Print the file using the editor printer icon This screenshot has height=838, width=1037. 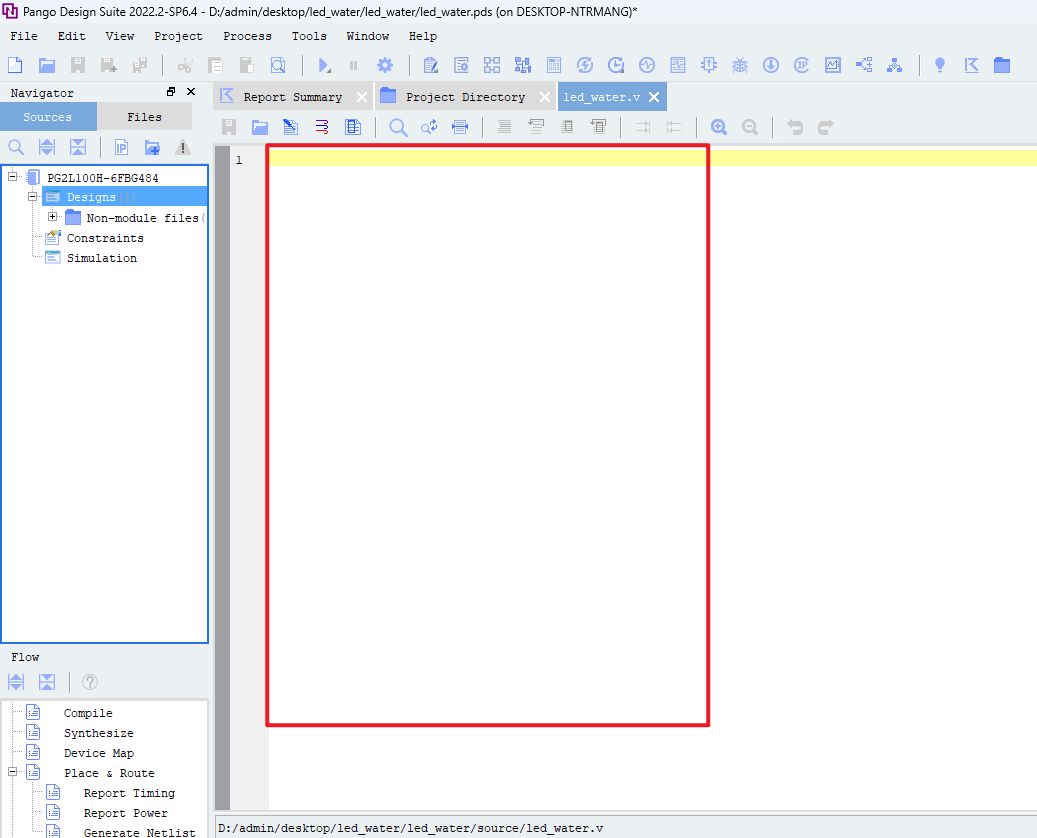coord(459,127)
